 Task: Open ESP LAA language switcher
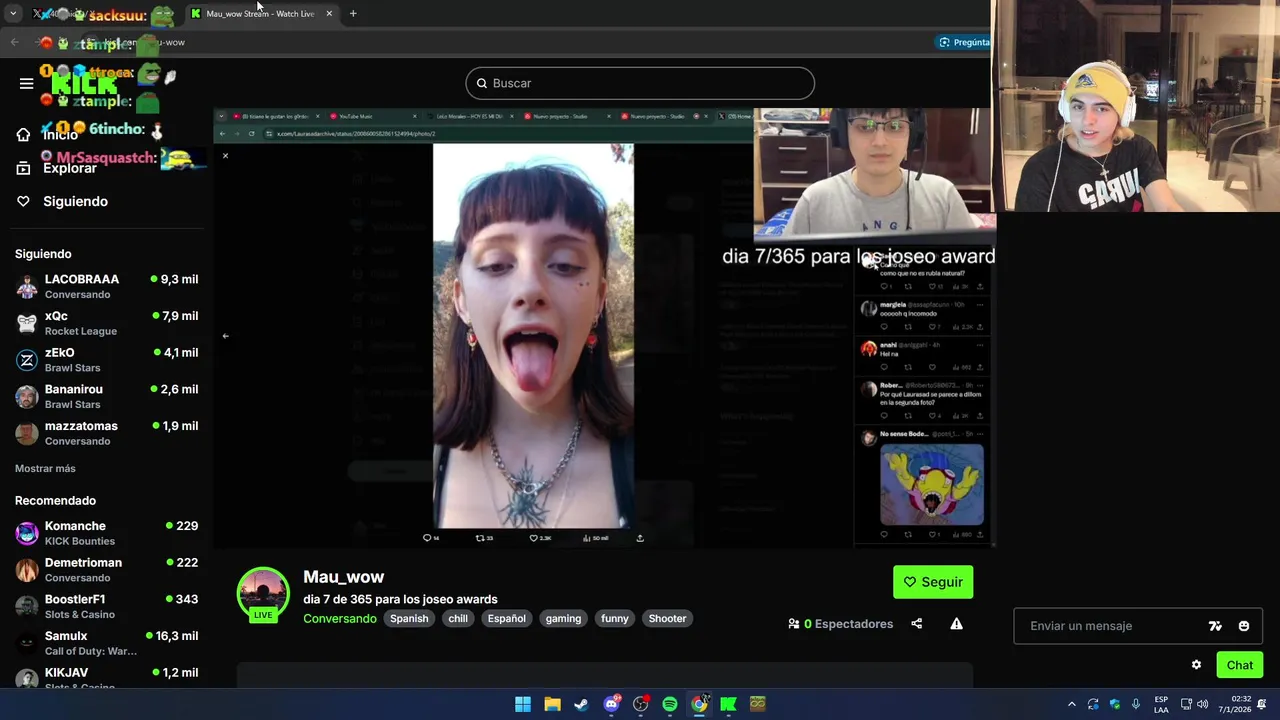click(1161, 704)
